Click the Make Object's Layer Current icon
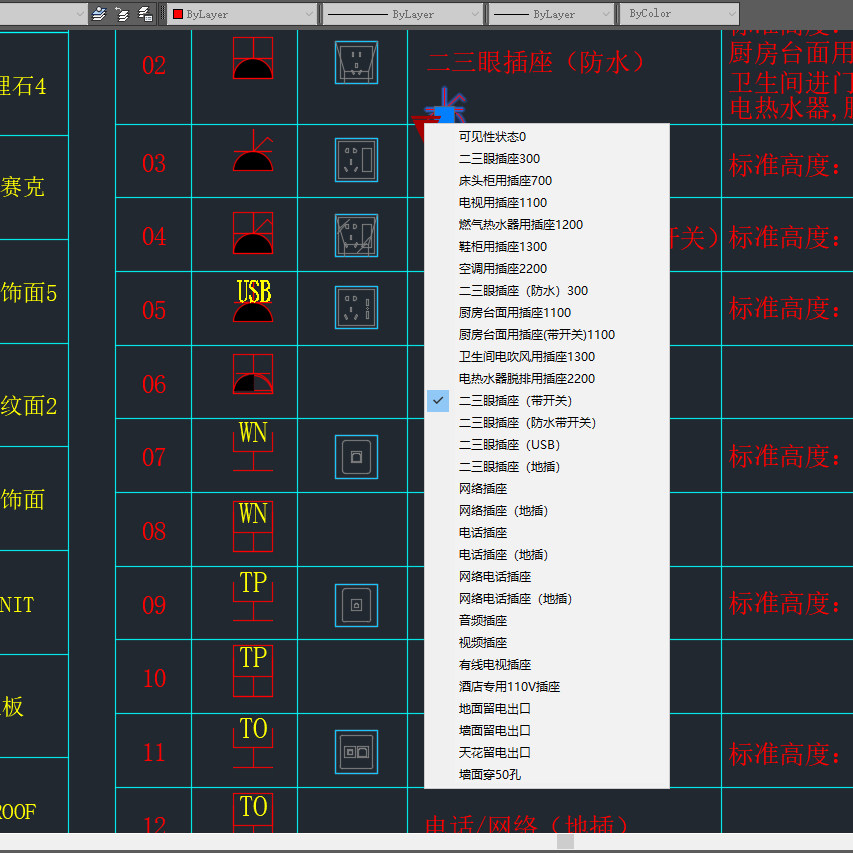The height and width of the screenshot is (853, 853). (99, 14)
